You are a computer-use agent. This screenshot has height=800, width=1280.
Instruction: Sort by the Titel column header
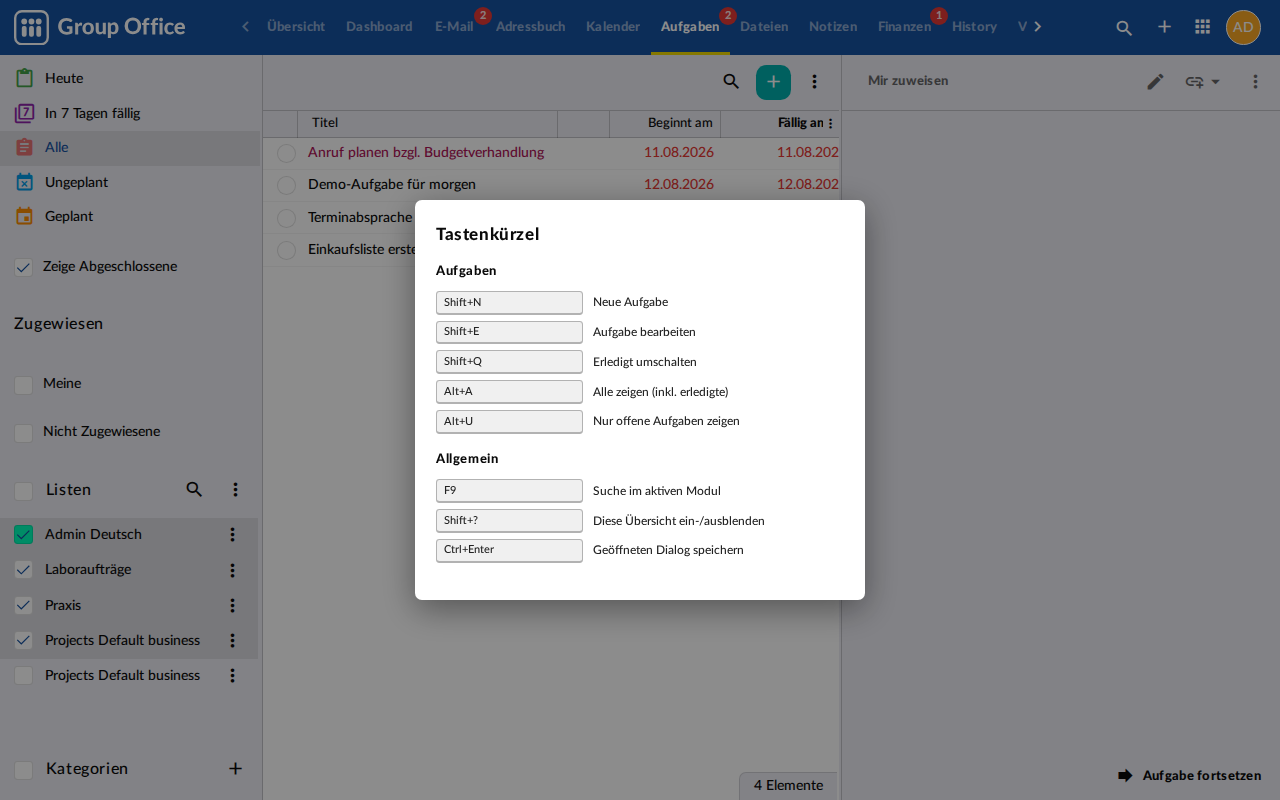click(x=427, y=123)
